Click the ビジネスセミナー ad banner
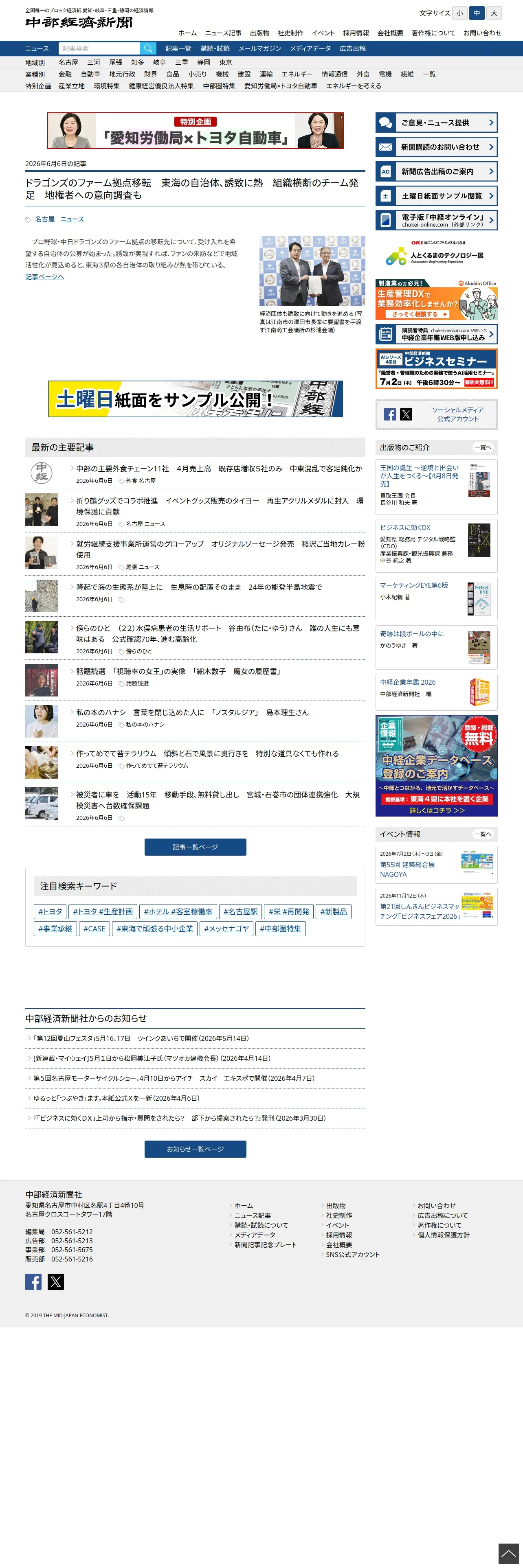Screen dimensions: 523x1568 (437, 369)
